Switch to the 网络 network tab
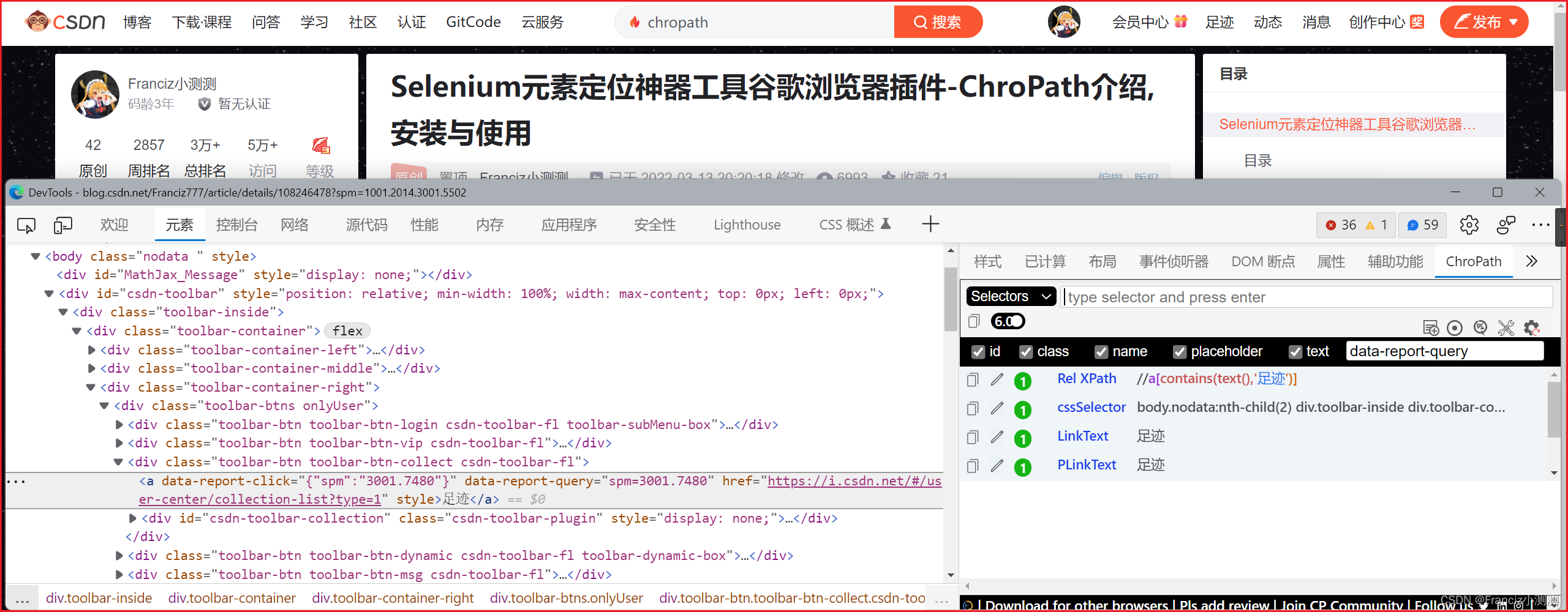Image resolution: width=1568 pixels, height=612 pixels. (x=295, y=225)
